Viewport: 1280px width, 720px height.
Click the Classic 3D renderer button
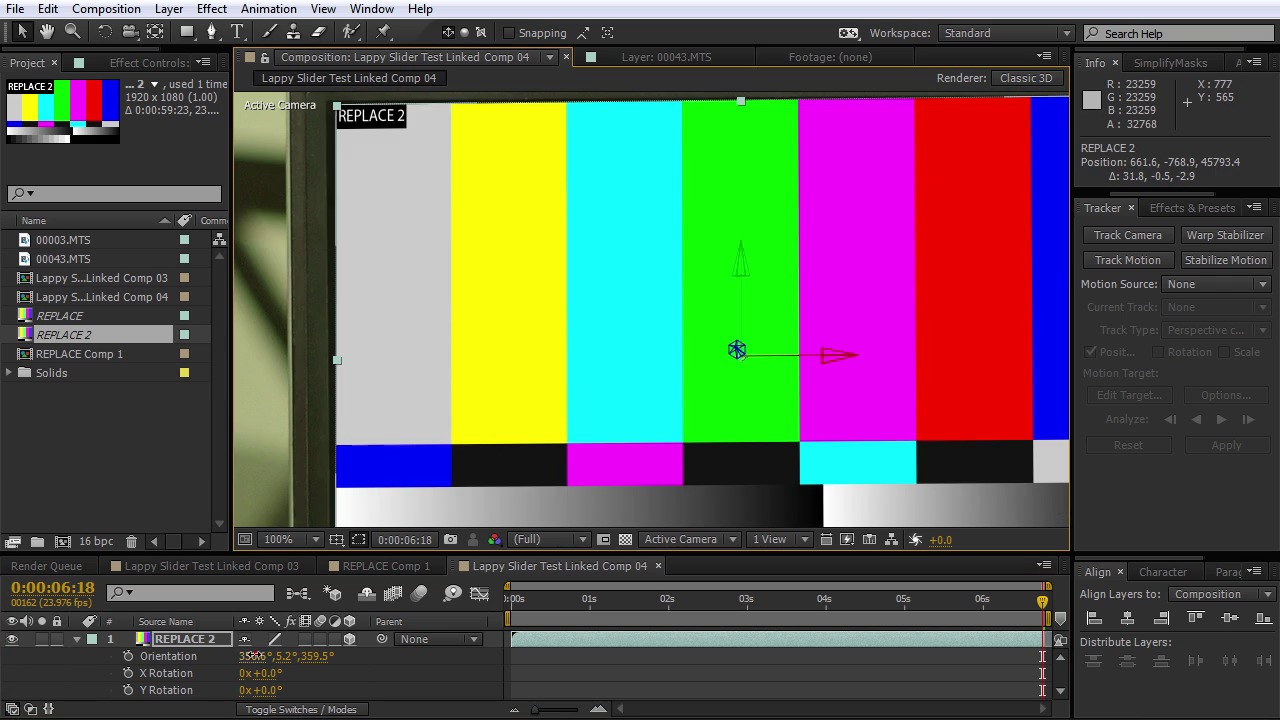click(1025, 78)
